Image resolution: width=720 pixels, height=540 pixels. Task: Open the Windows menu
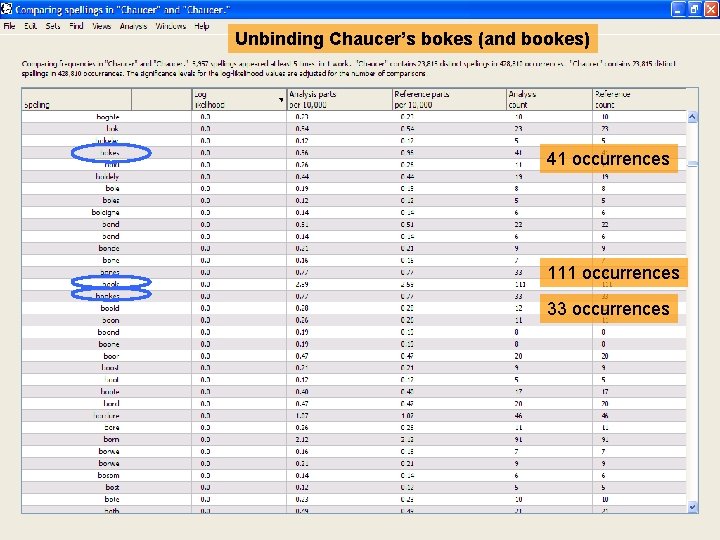[x=170, y=26]
